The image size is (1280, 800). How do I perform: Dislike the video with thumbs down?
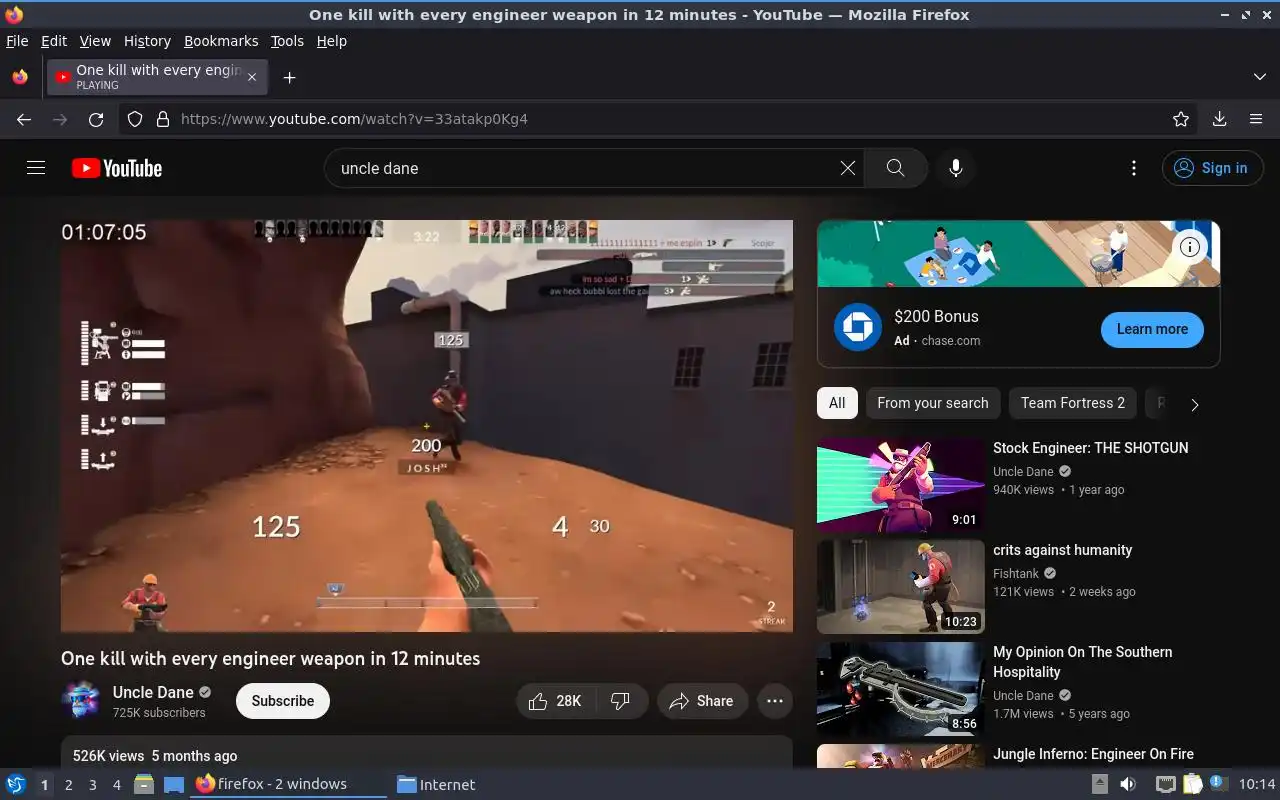(x=621, y=701)
